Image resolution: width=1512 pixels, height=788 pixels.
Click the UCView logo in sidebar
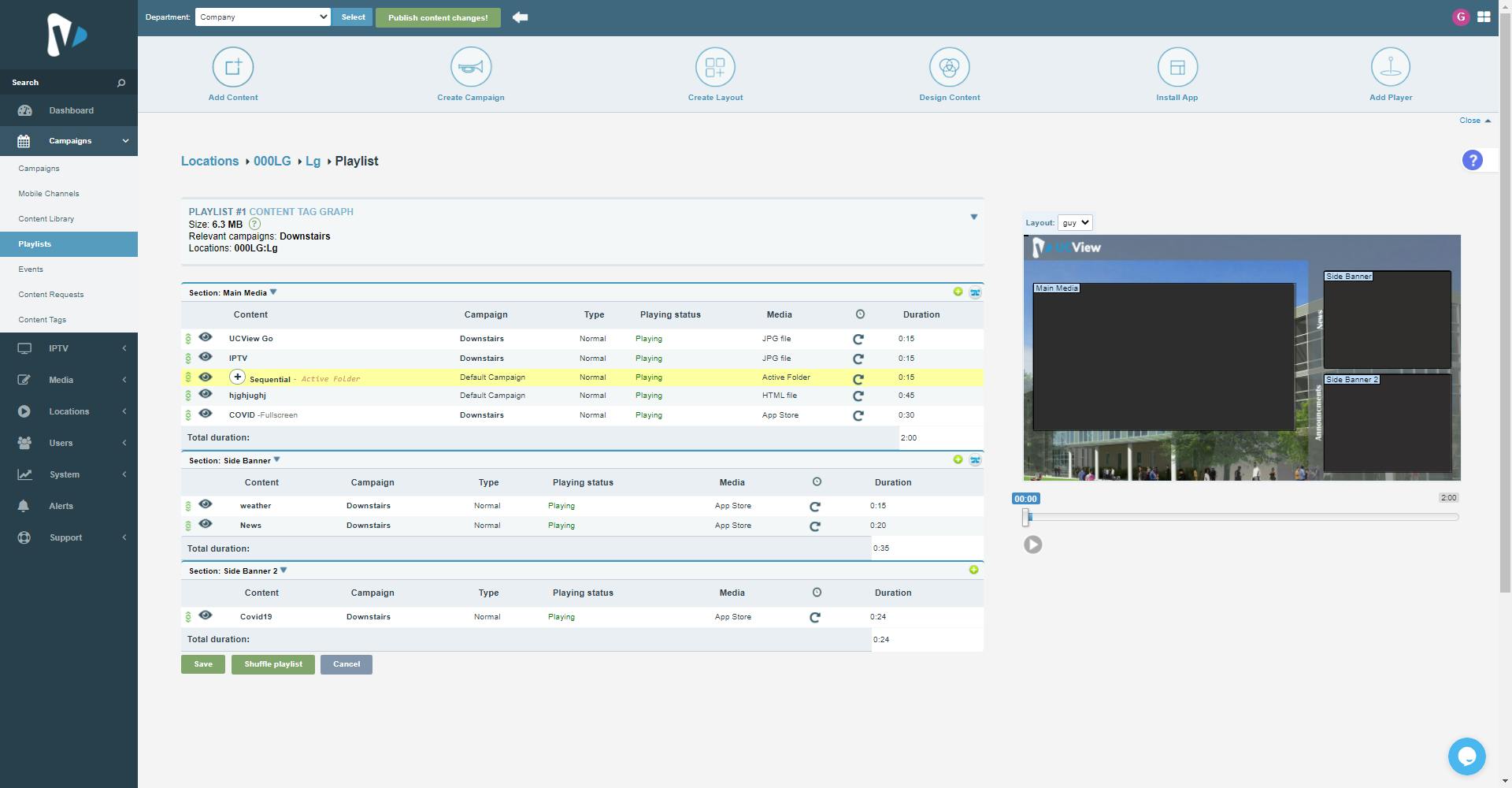click(x=67, y=35)
